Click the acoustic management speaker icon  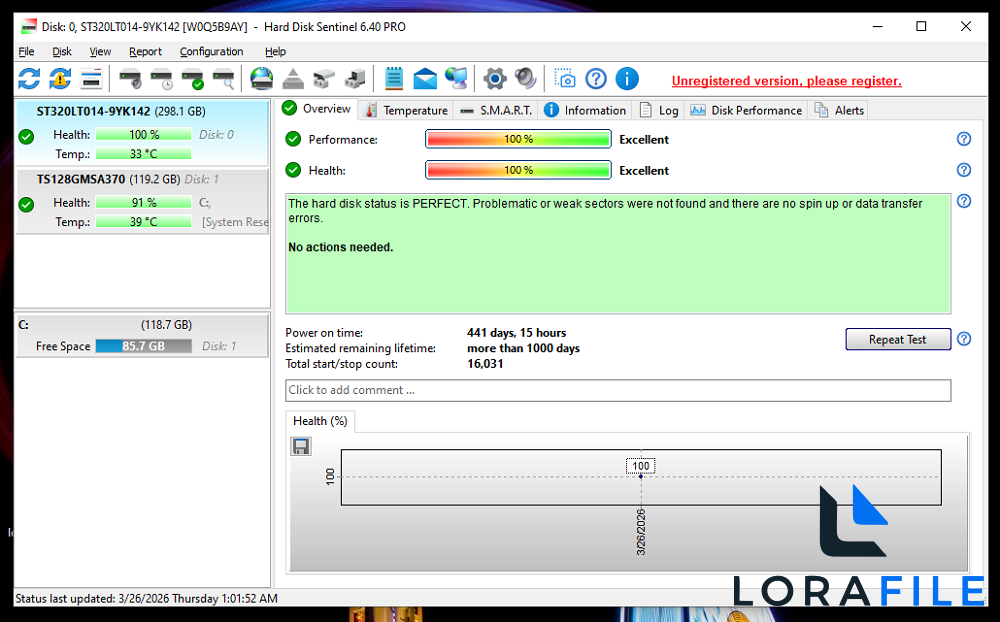coord(522,78)
